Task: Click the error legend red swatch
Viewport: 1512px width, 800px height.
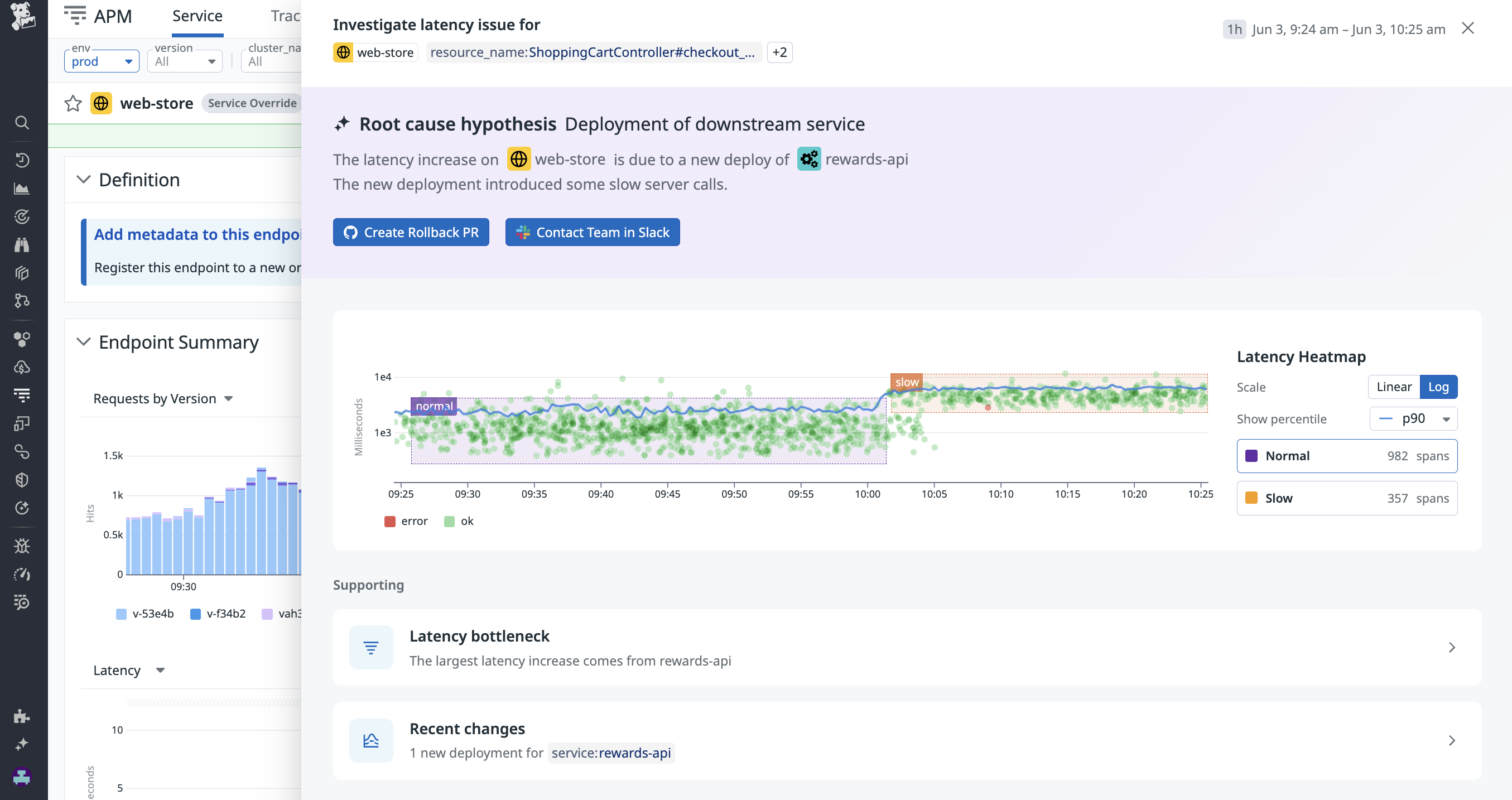Action: 390,521
